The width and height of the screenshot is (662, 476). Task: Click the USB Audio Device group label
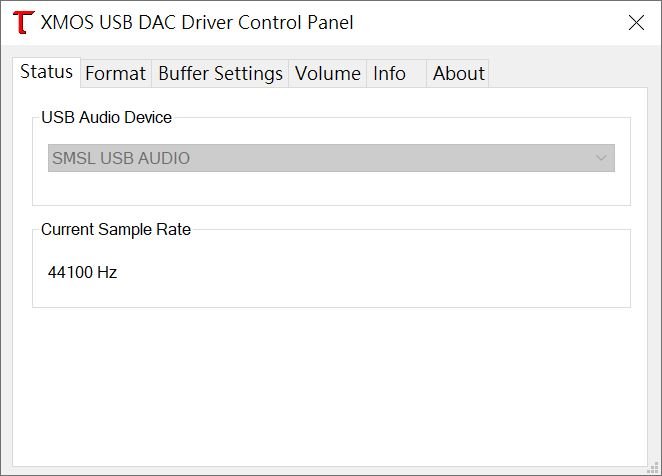coord(106,118)
